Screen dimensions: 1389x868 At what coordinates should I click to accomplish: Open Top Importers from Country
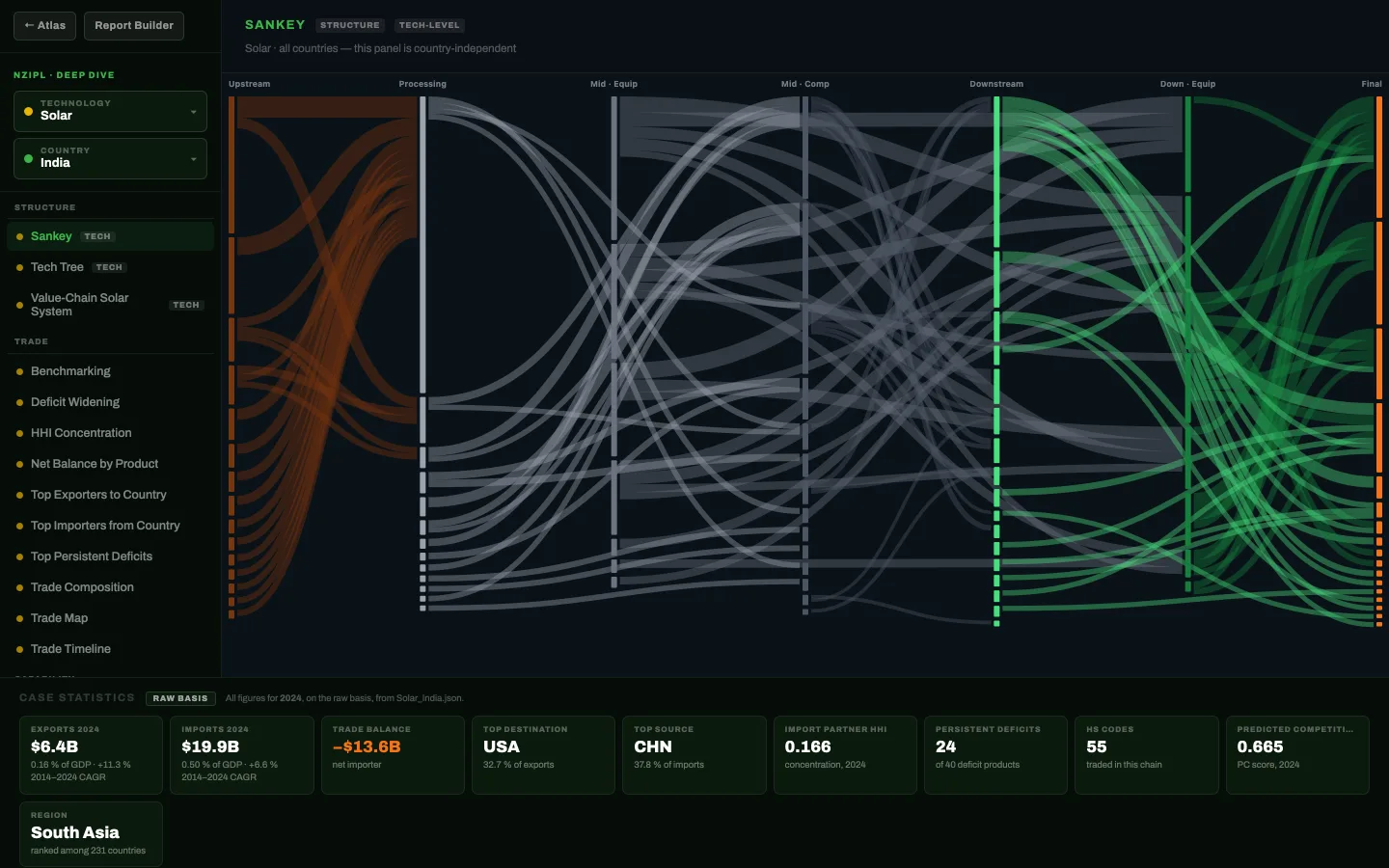[110, 526]
